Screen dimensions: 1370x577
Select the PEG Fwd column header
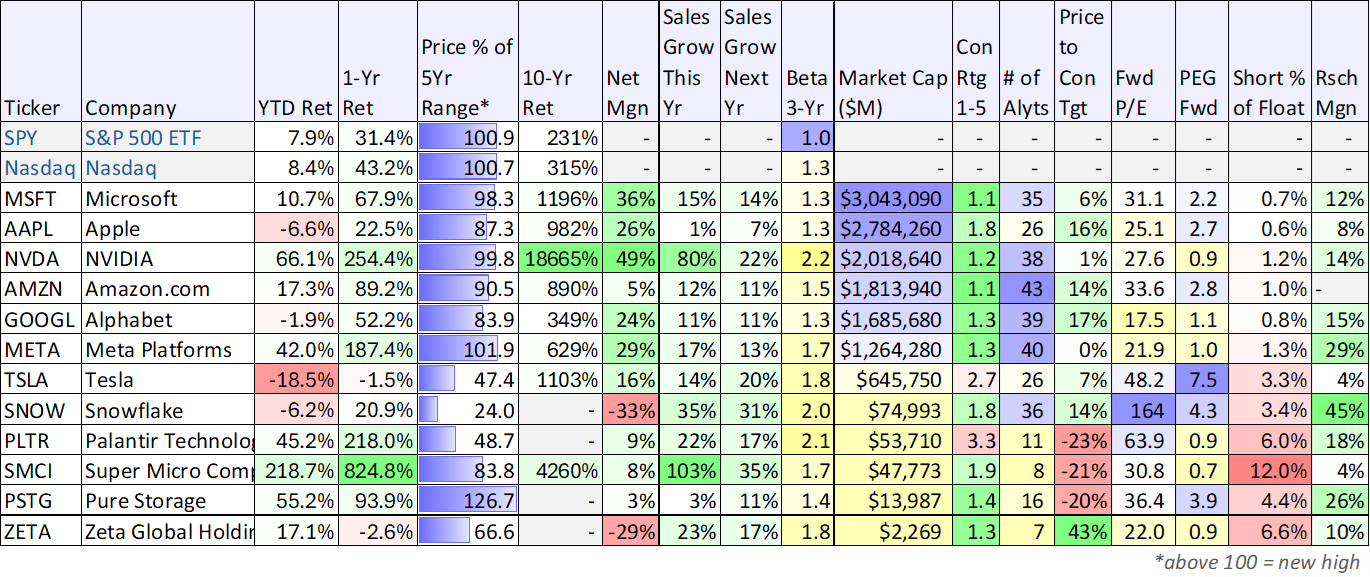pos(1200,62)
